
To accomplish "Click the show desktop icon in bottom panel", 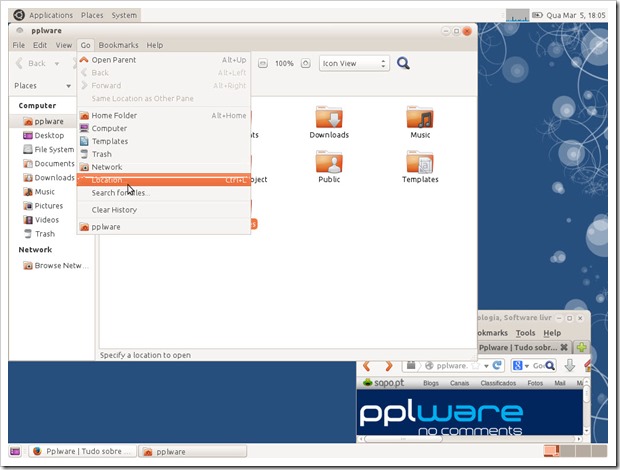I will point(15,451).
